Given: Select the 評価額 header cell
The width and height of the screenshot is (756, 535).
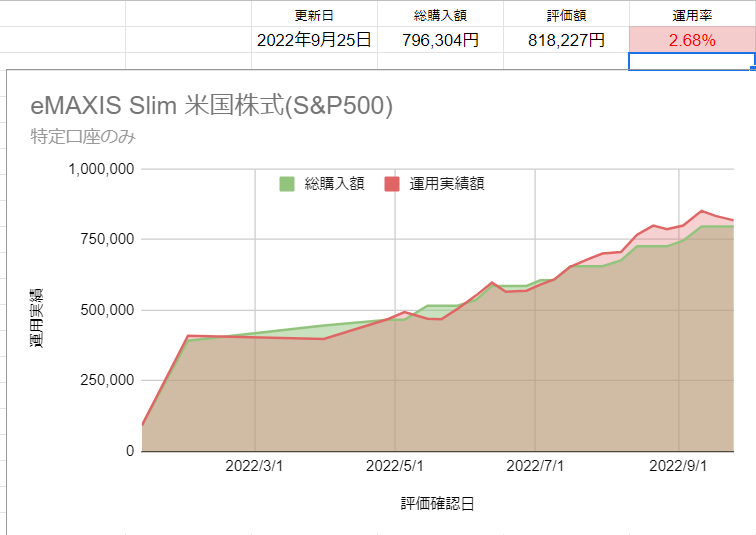Looking at the screenshot, I should (566, 14).
